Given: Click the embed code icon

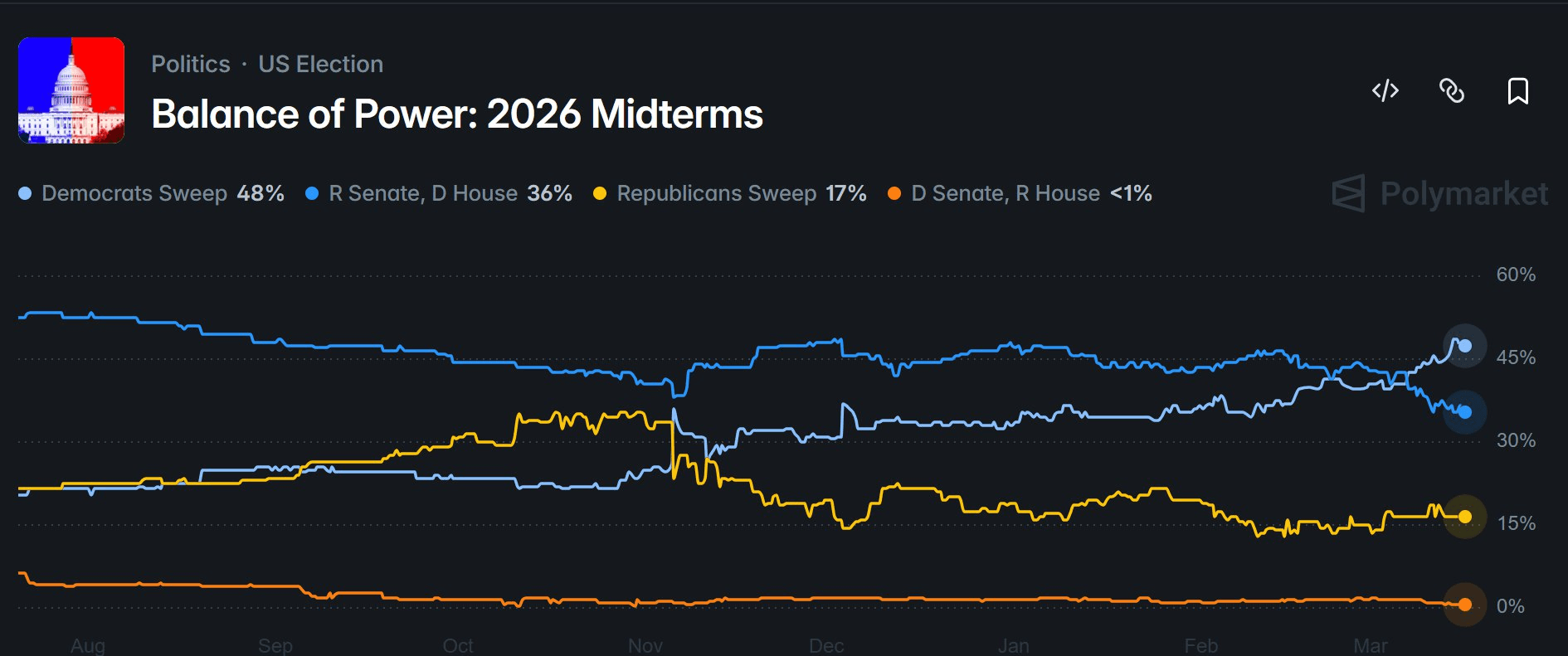Looking at the screenshot, I should tap(1385, 90).
